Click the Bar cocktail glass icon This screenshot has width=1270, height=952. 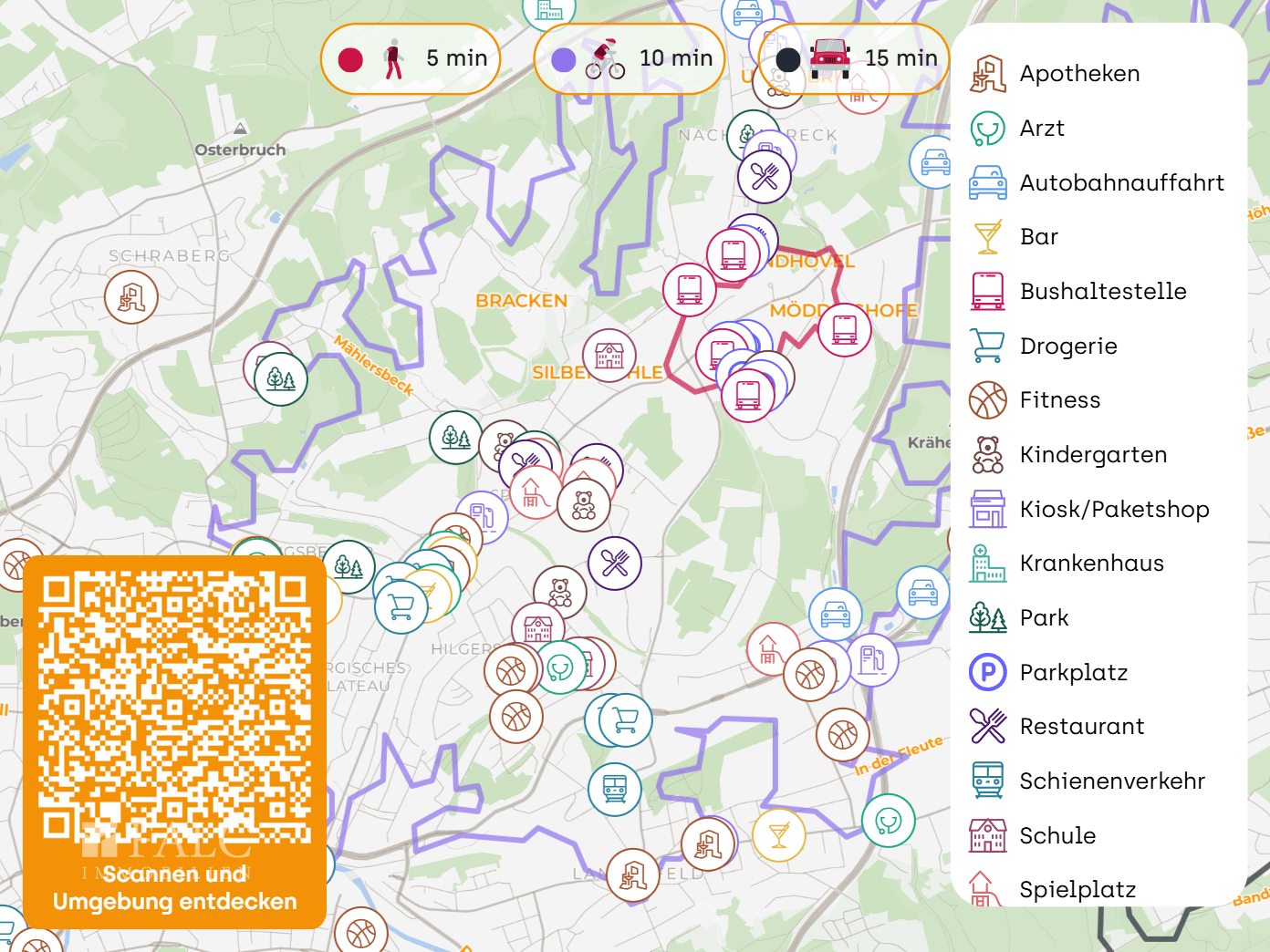(x=987, y=236)
